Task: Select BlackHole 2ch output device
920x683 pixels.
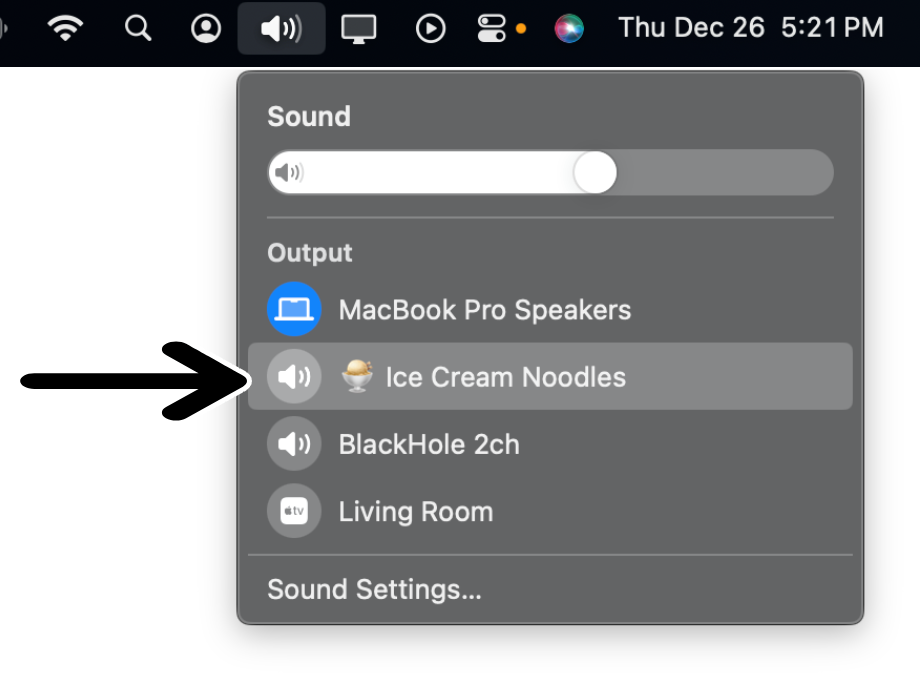Action: pos(429,443)
